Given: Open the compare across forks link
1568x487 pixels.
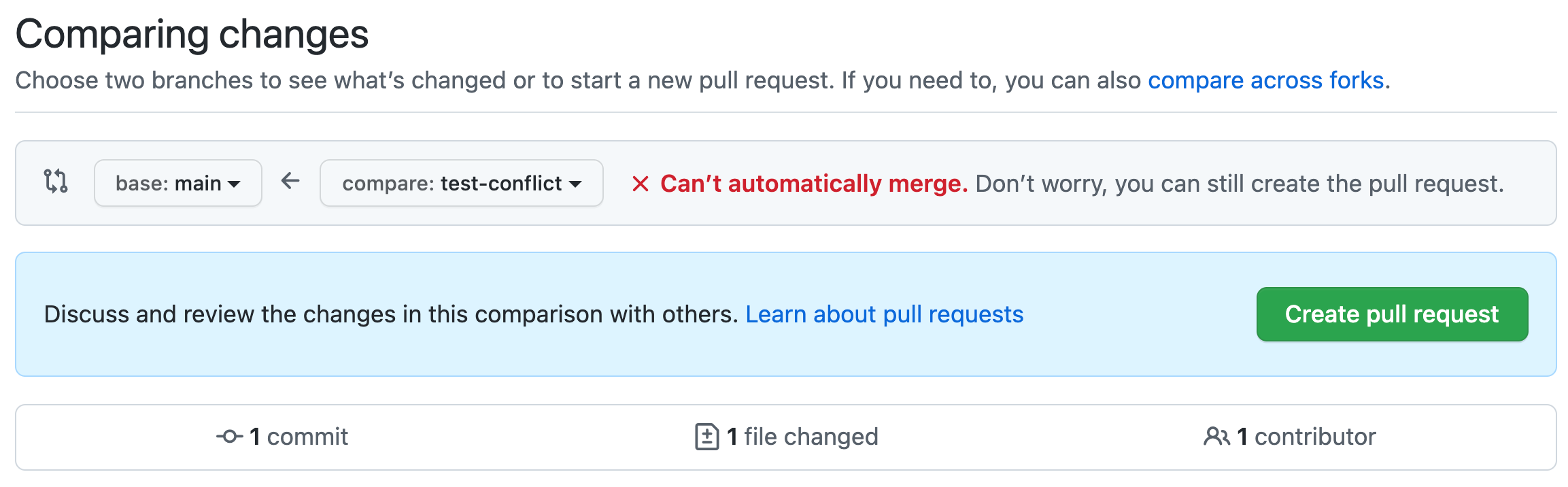Looking at the screenshot, I should pos(1266,80).
